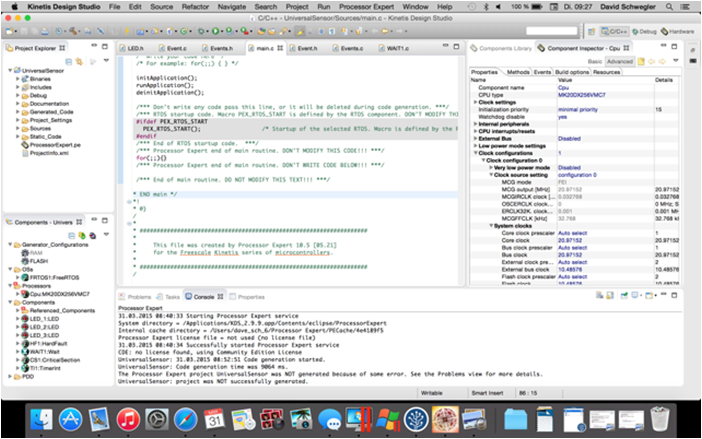702x439 pixels.
Task: Open Safari from the Dock
Action: tap(185, 420)
